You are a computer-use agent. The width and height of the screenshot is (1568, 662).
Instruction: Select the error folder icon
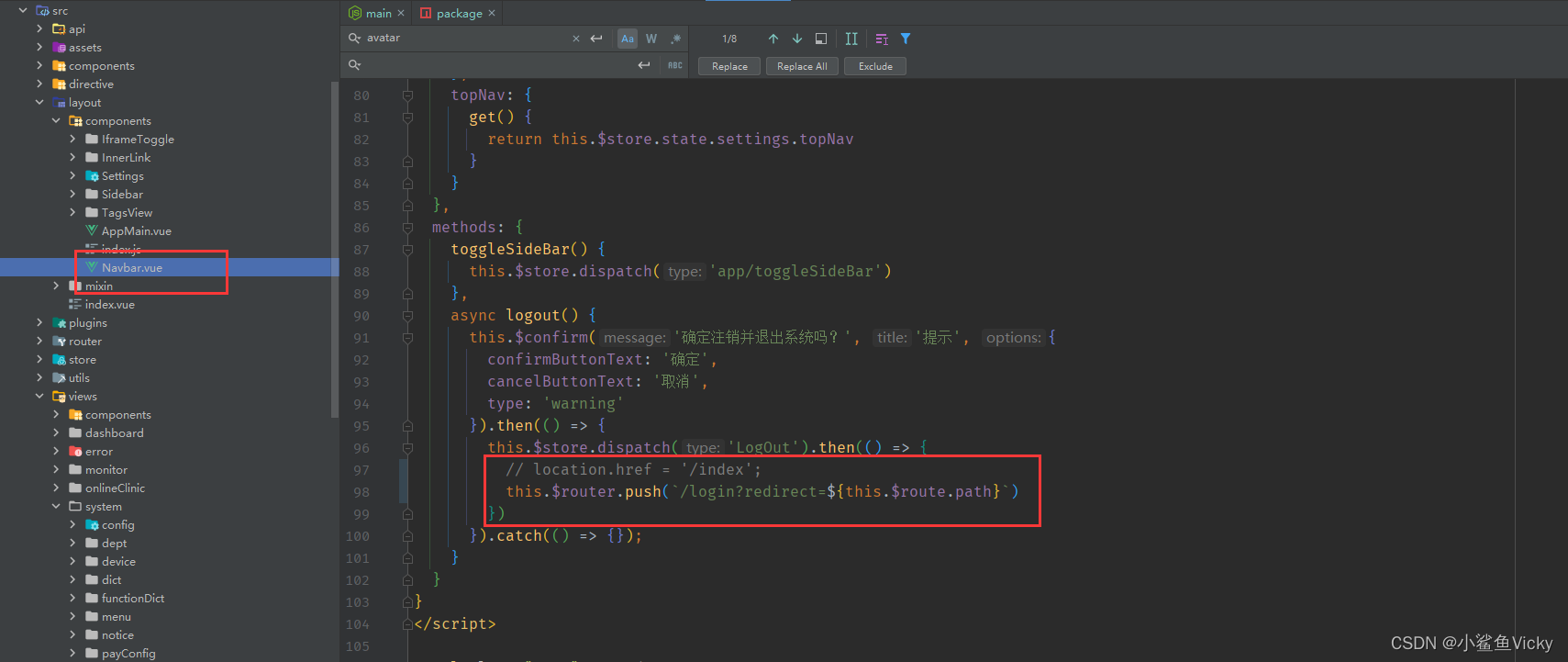click(75, 451)
